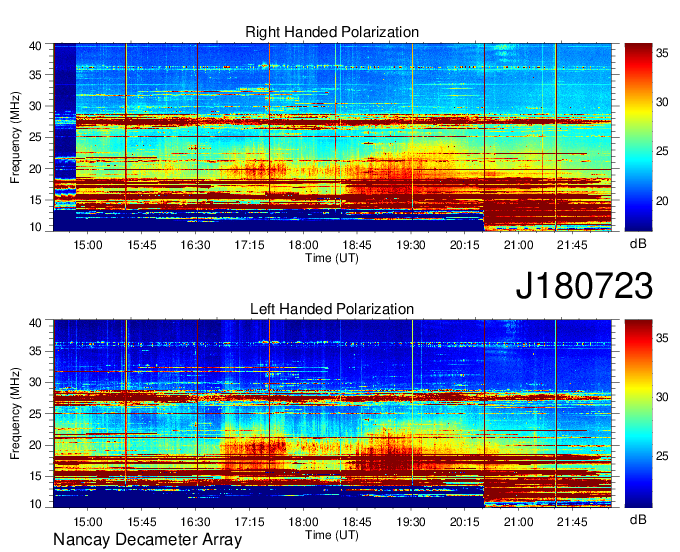Click the 15:00 time tick of the right-handed plot
This screenshot has height=552, width=680.
[x=88, y=245]
